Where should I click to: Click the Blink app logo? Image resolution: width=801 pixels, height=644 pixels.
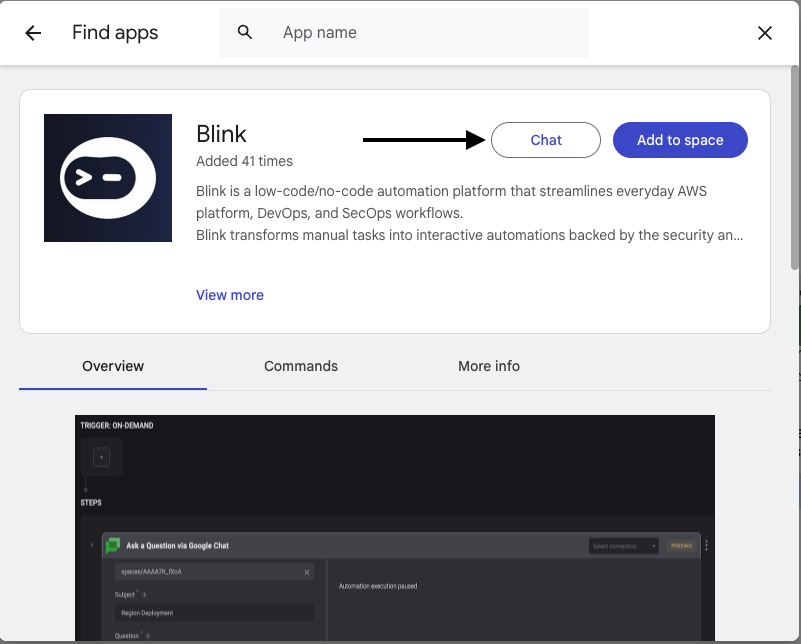[x=108, y=178]
